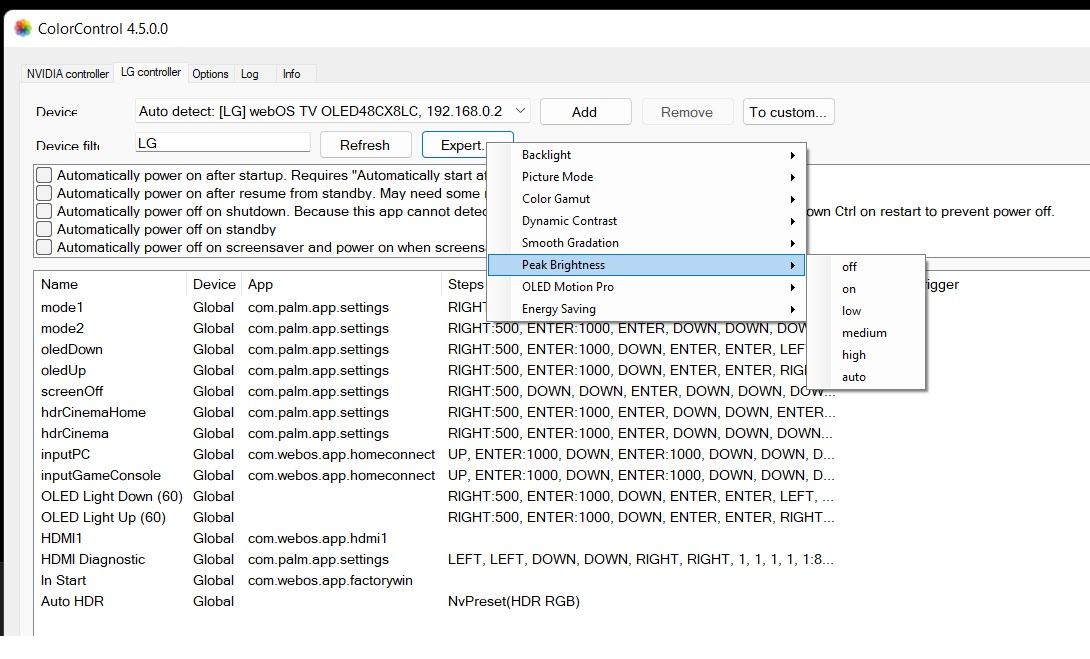Click the ColorControl app icon in title bar
This screenshot has width=1090, height=659.
(23, 28)
